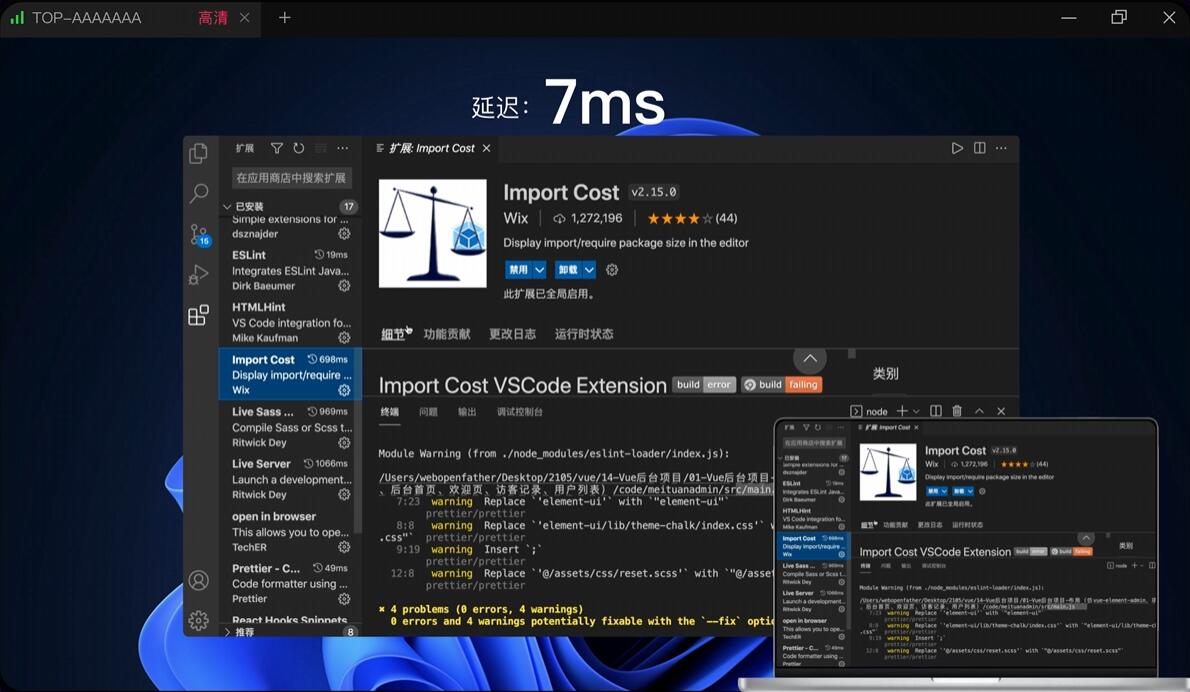Select Prettier in the extensions list

290,583
